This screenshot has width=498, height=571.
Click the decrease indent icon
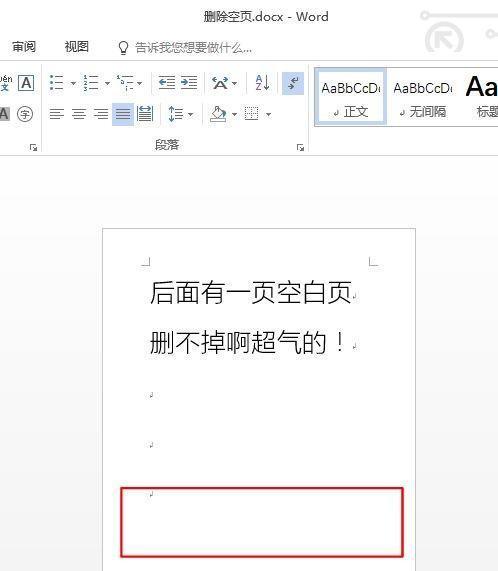coord(167,83)
